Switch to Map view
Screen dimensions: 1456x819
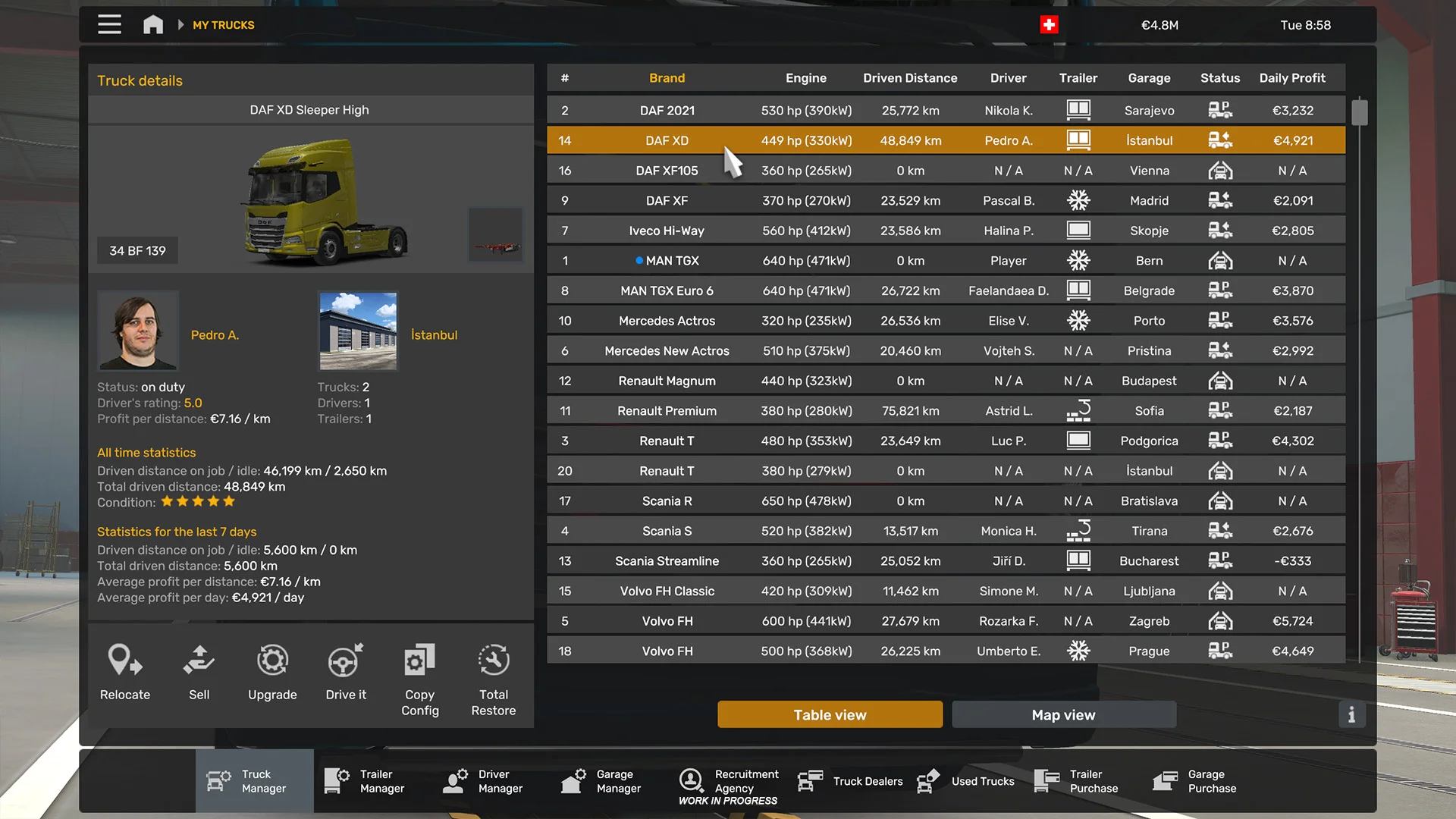1063,714
